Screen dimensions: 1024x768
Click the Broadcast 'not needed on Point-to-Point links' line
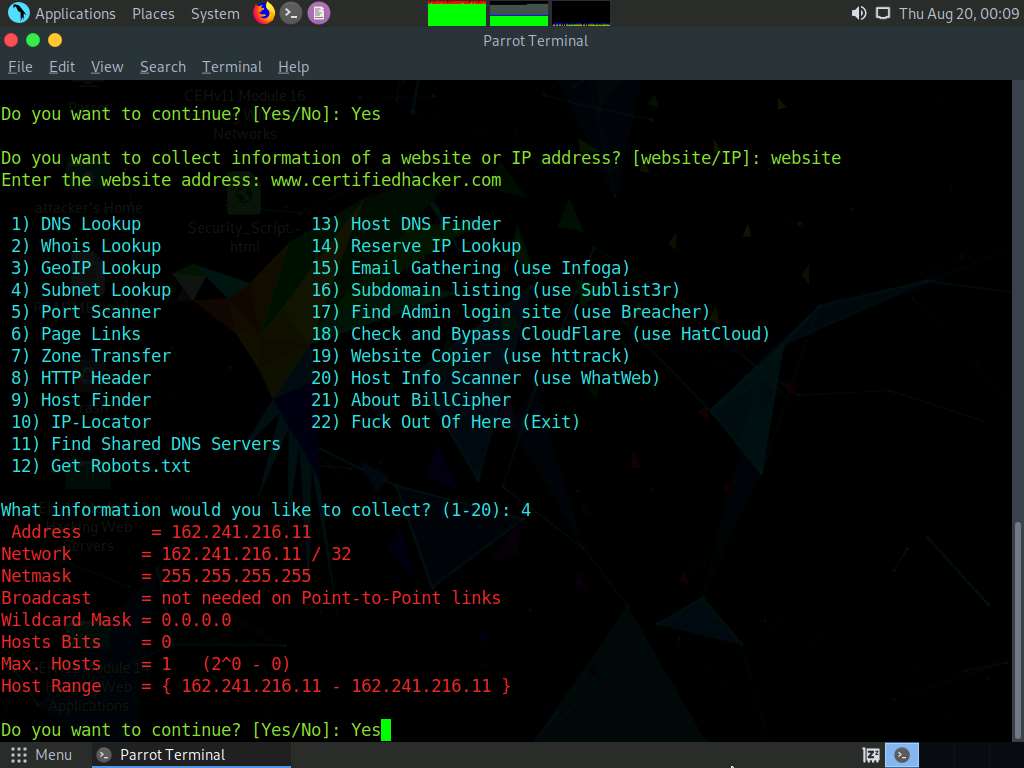click(x=251, y=598)
